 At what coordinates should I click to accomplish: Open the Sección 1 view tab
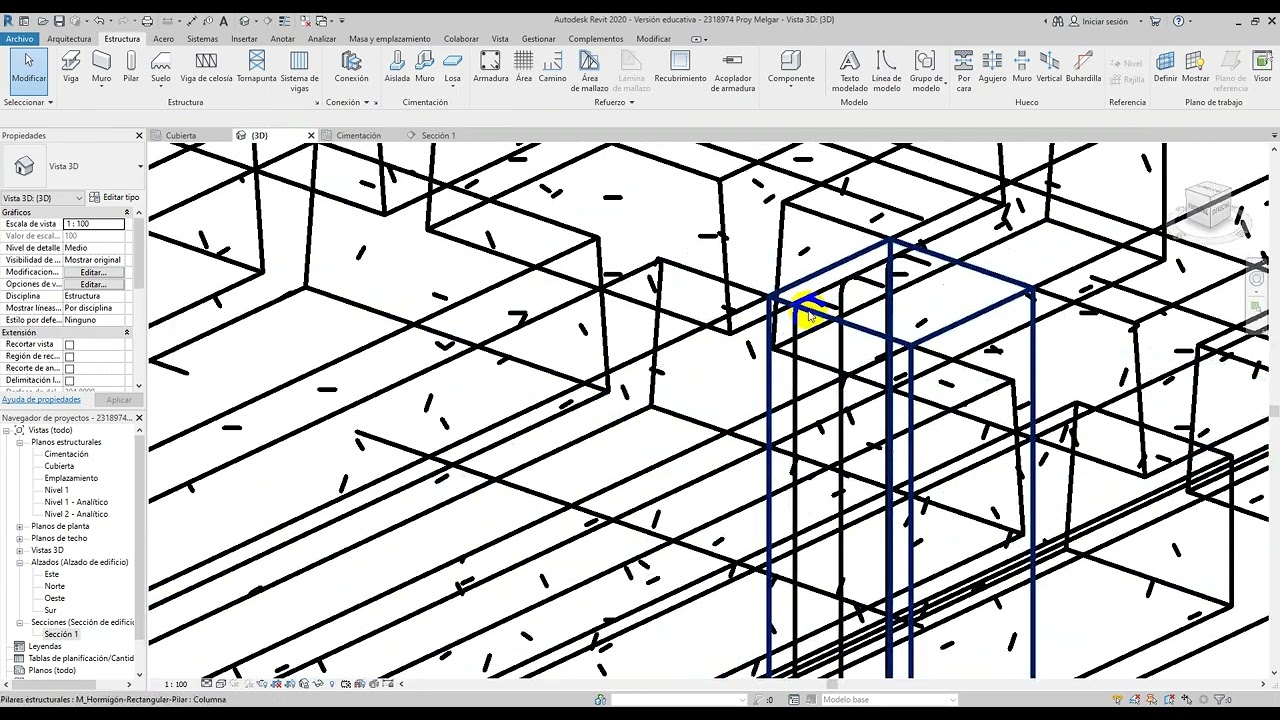(x=438, y=135)
